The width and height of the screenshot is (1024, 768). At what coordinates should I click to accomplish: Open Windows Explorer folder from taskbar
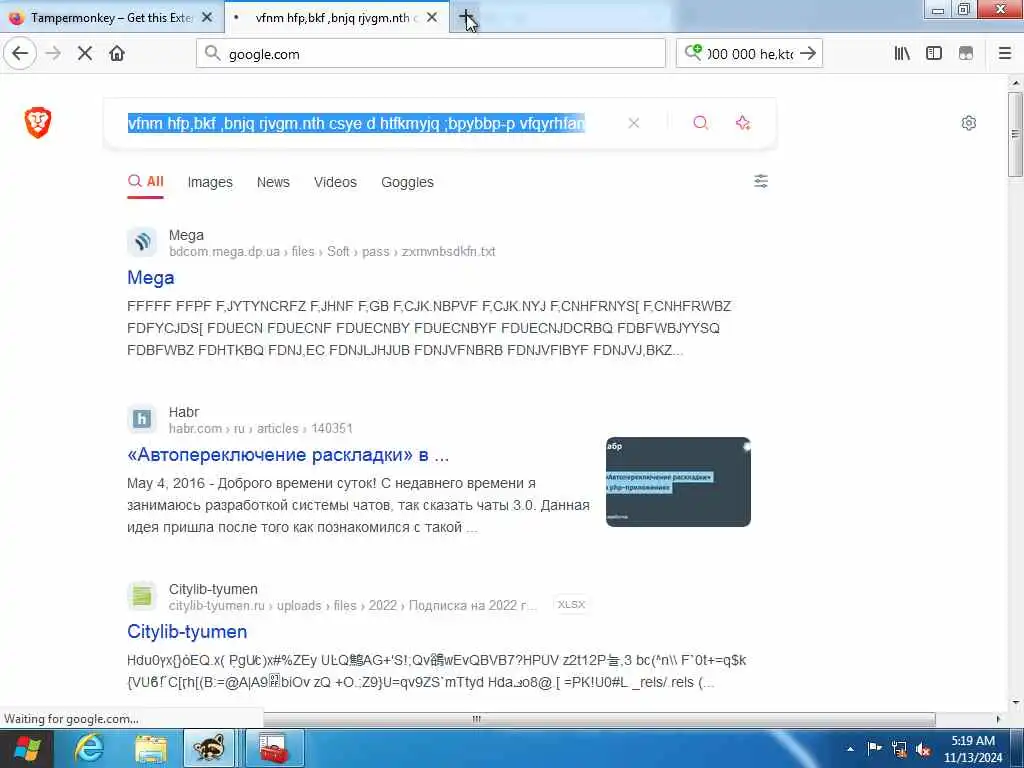pos(150,748)
